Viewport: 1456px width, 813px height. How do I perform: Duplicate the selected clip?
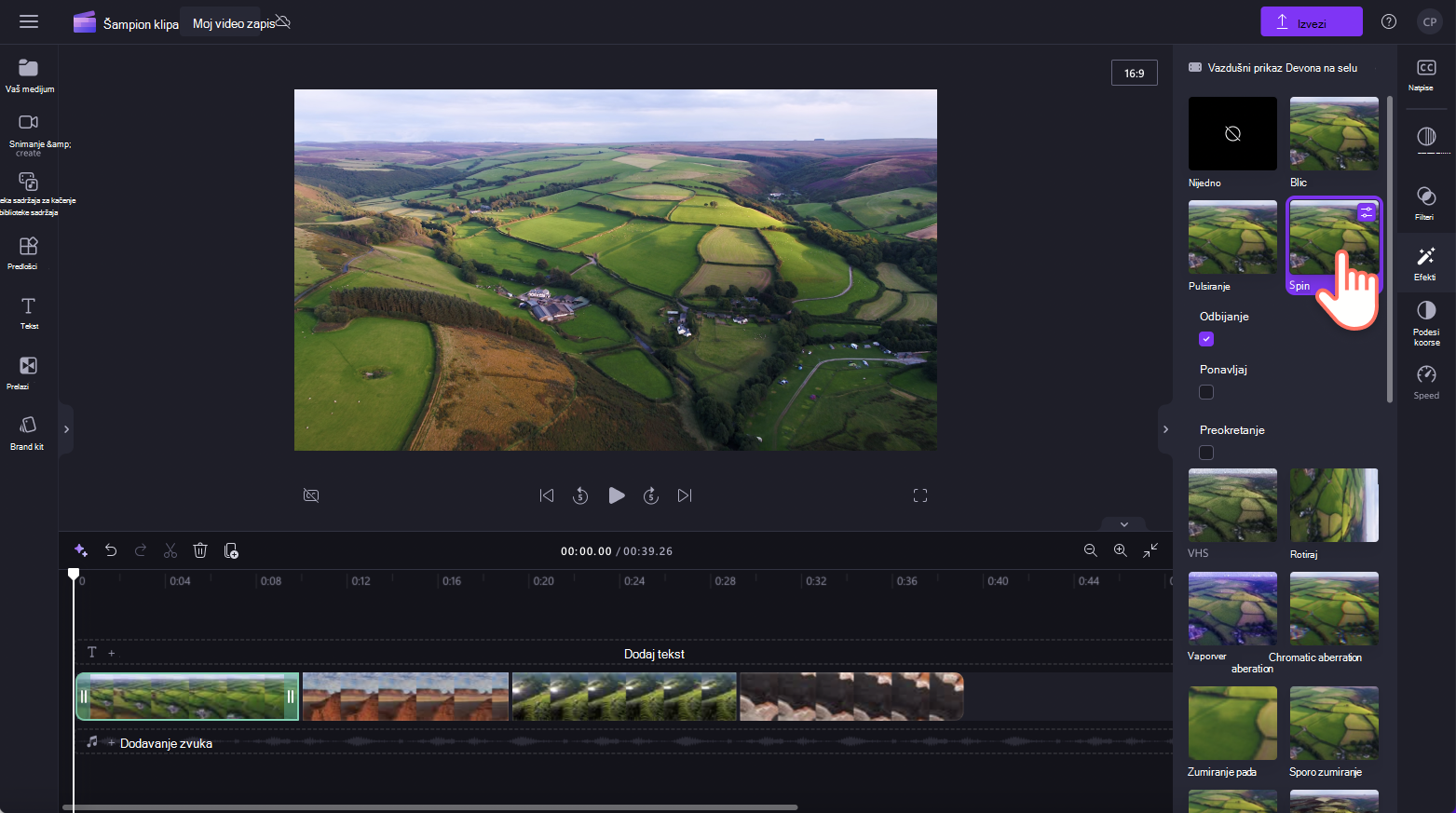(231, 550)
